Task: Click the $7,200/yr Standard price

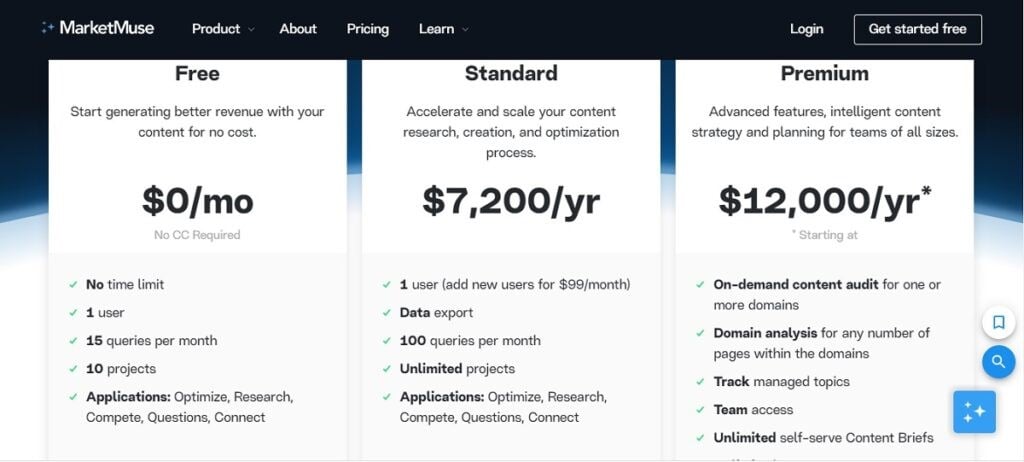Action: pyautogui.click(x=511, y=201)
